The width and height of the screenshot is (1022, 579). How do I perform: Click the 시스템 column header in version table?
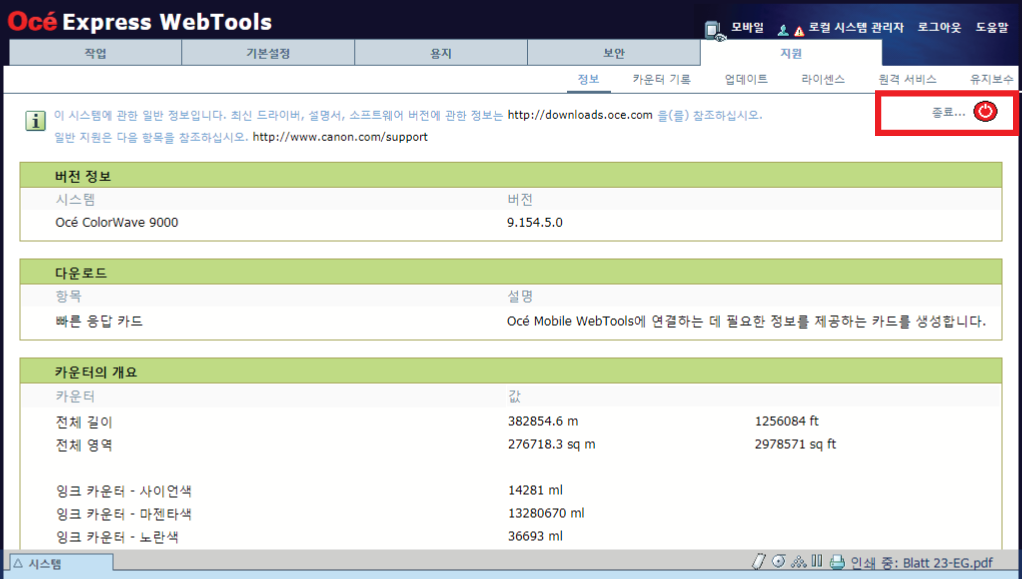click(76, 200)
